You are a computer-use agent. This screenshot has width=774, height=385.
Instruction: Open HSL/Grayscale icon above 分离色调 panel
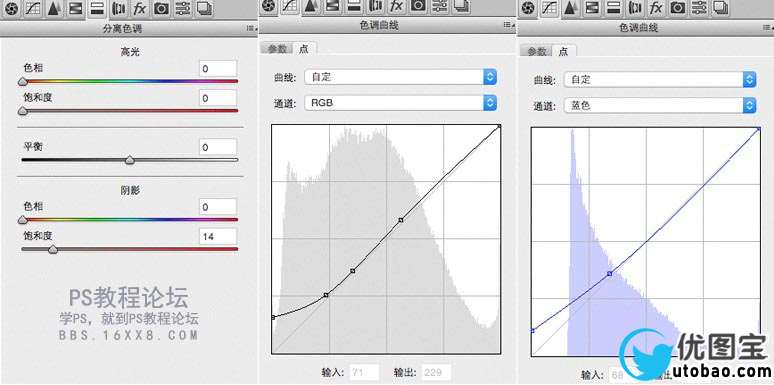76,8
